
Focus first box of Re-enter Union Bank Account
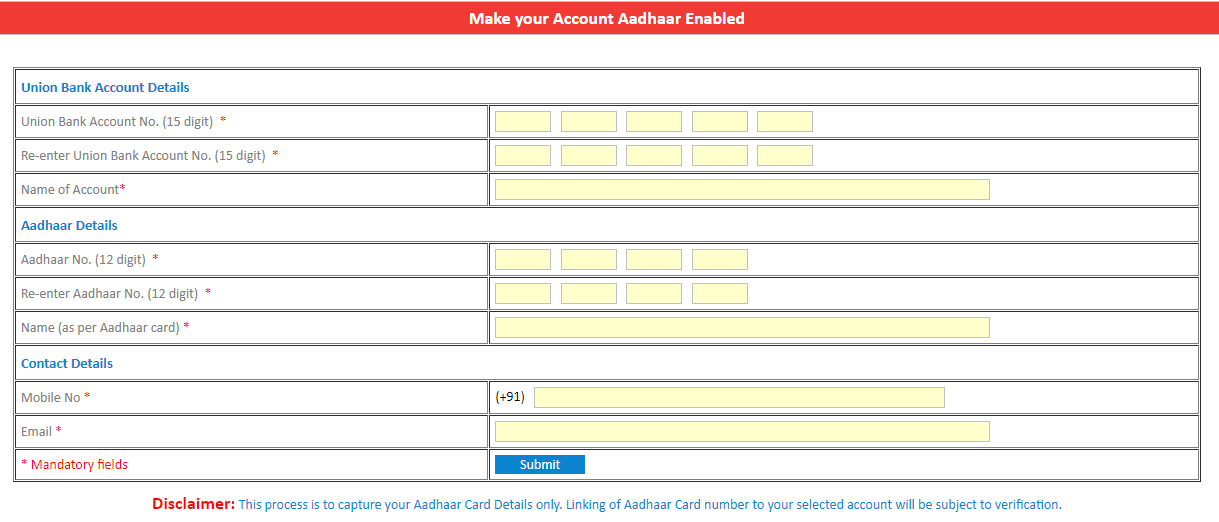[523, 156]
